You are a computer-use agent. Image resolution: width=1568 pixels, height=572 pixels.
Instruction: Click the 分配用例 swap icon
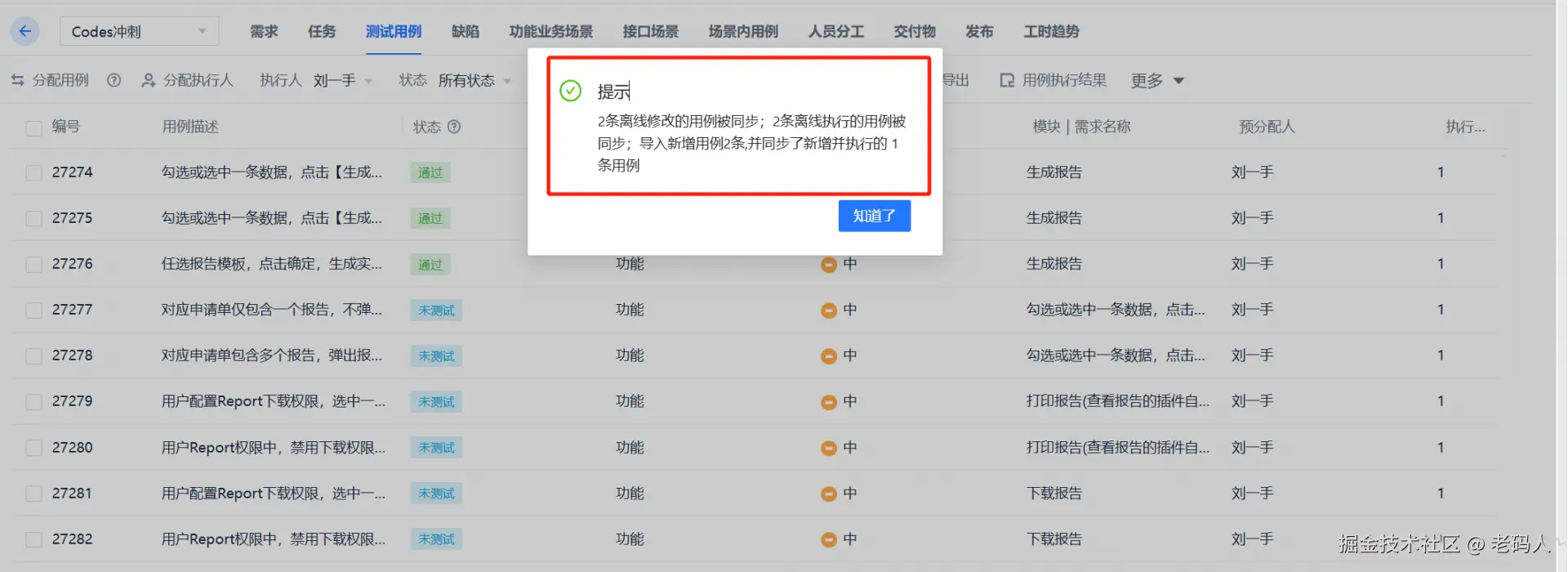click(18, 80)
